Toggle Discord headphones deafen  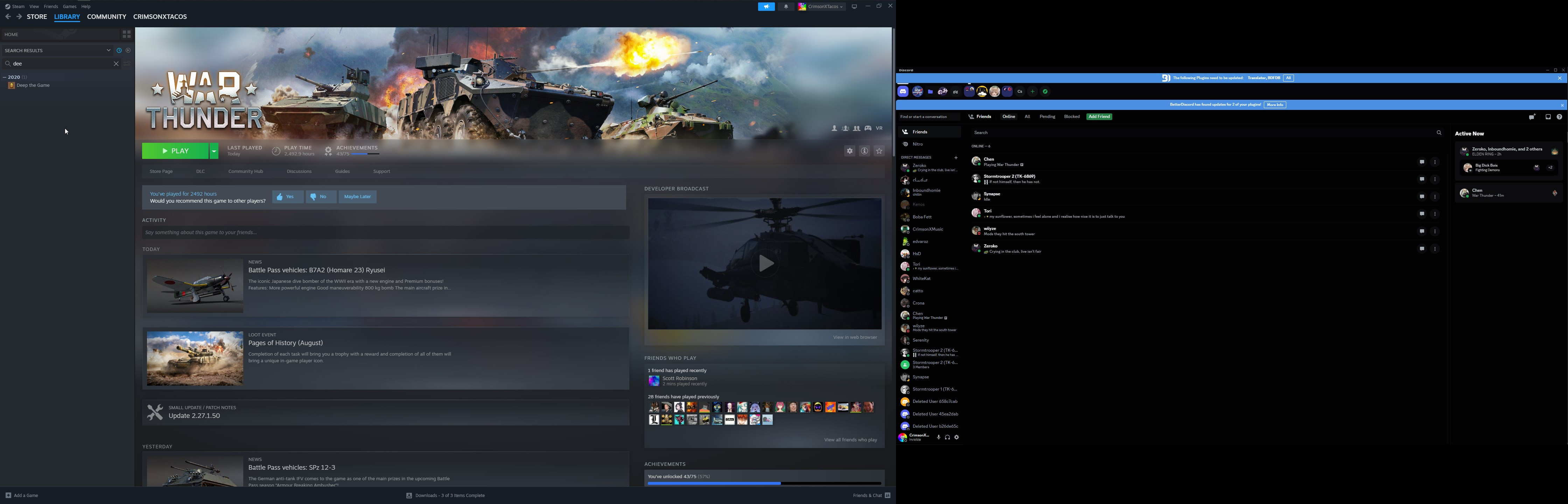947,437
